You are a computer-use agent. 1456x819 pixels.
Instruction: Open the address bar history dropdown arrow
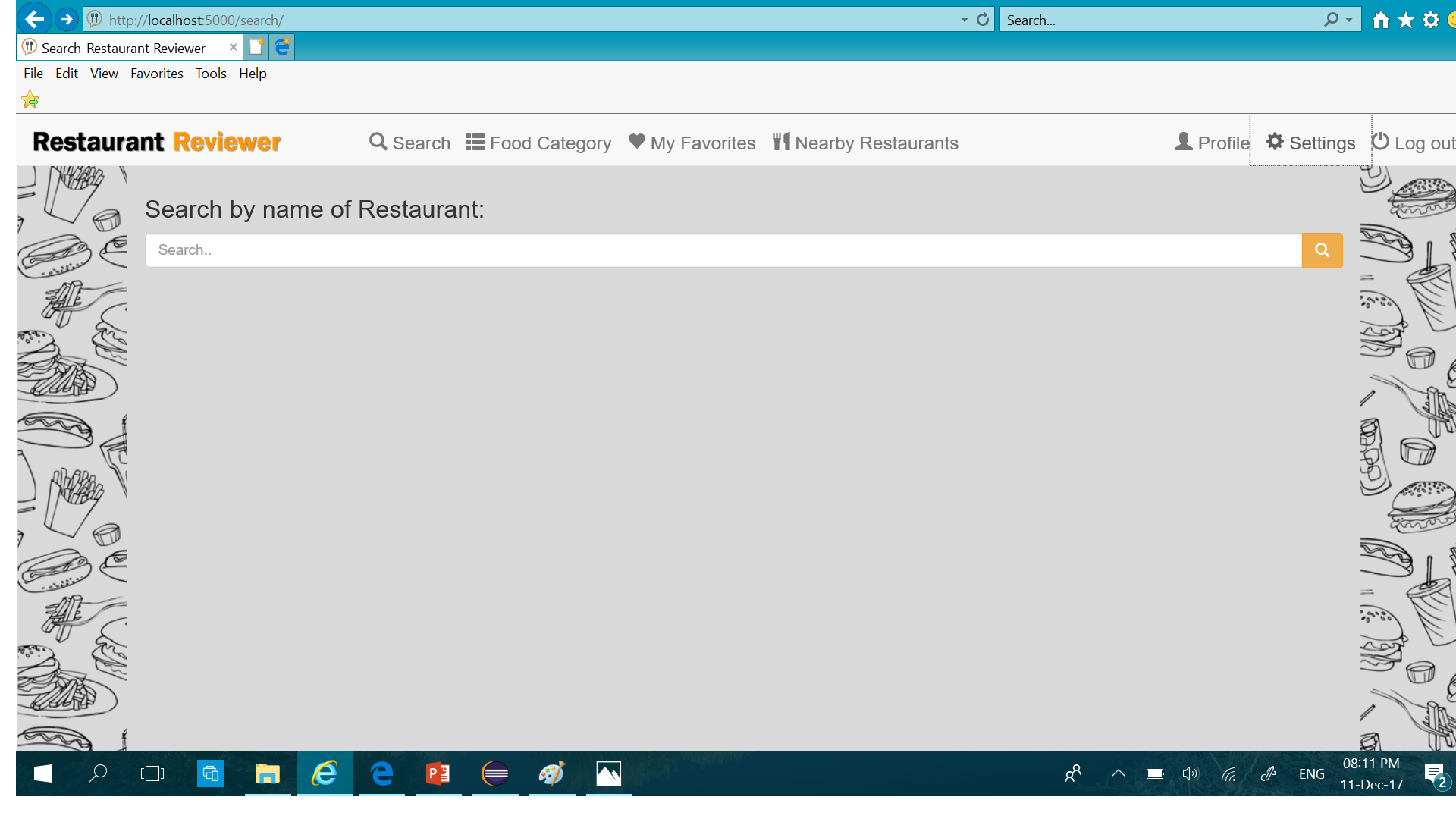tap(964, 20)
